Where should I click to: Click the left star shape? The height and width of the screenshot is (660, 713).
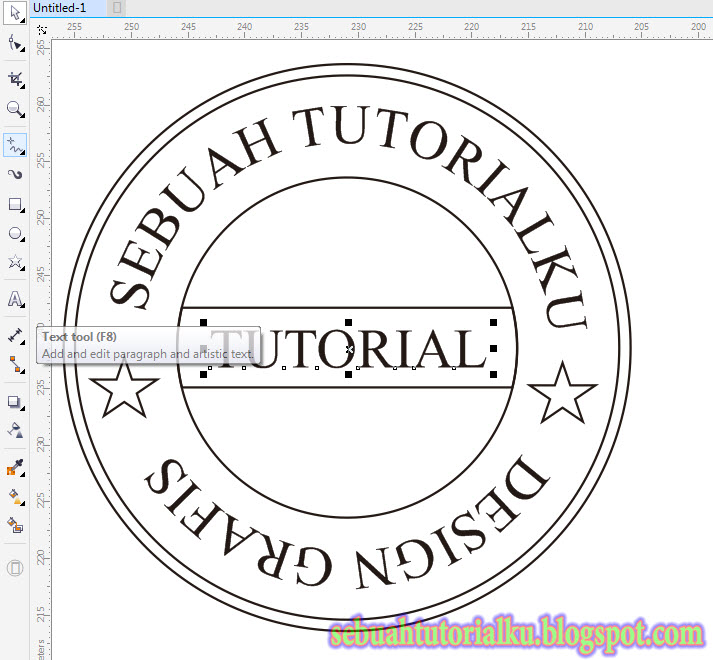(124, 390)
